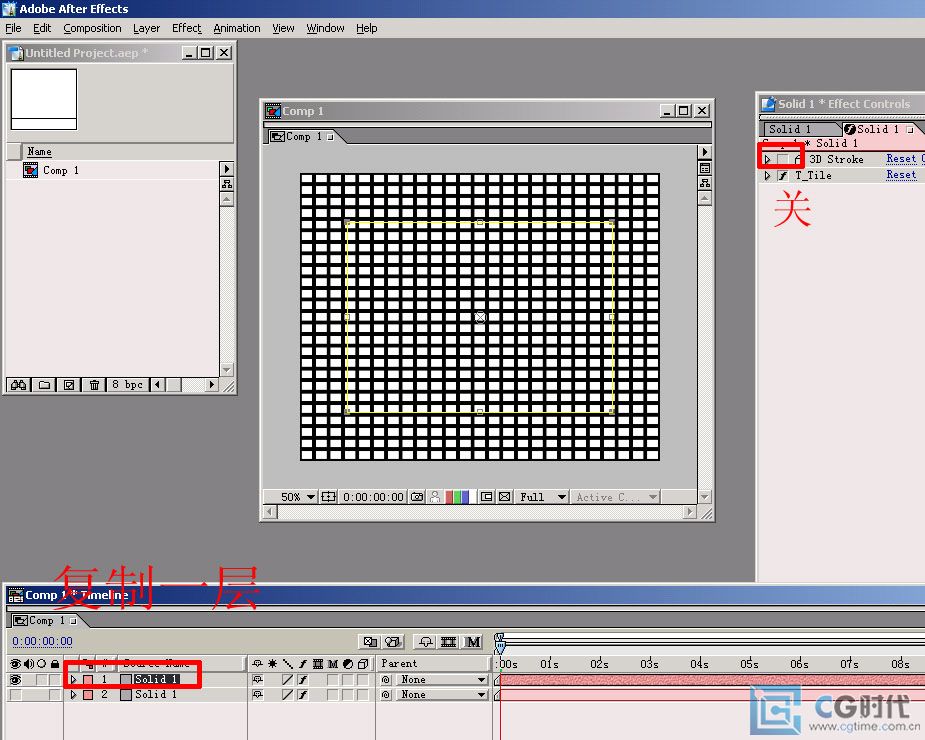925x740 pixels.
Task: Click the 8 bpc color depth button
Action: [127, 385]
